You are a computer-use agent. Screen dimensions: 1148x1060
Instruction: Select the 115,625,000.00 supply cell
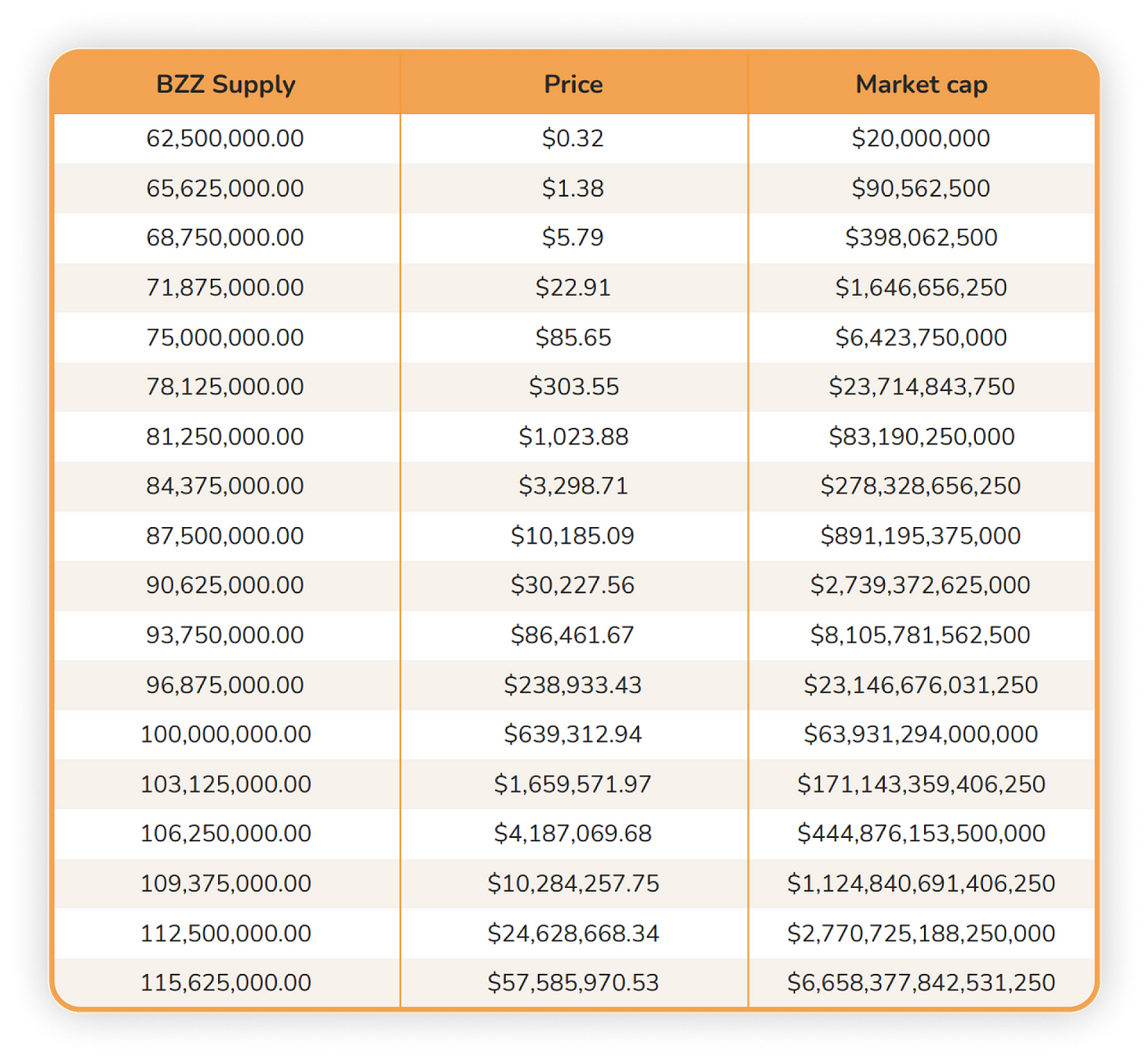pos(225,983)
